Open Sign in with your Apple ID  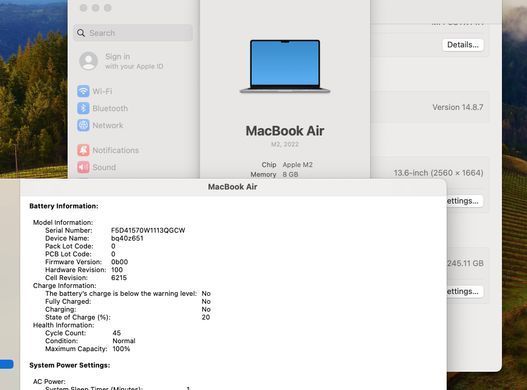tap(134, 61)
